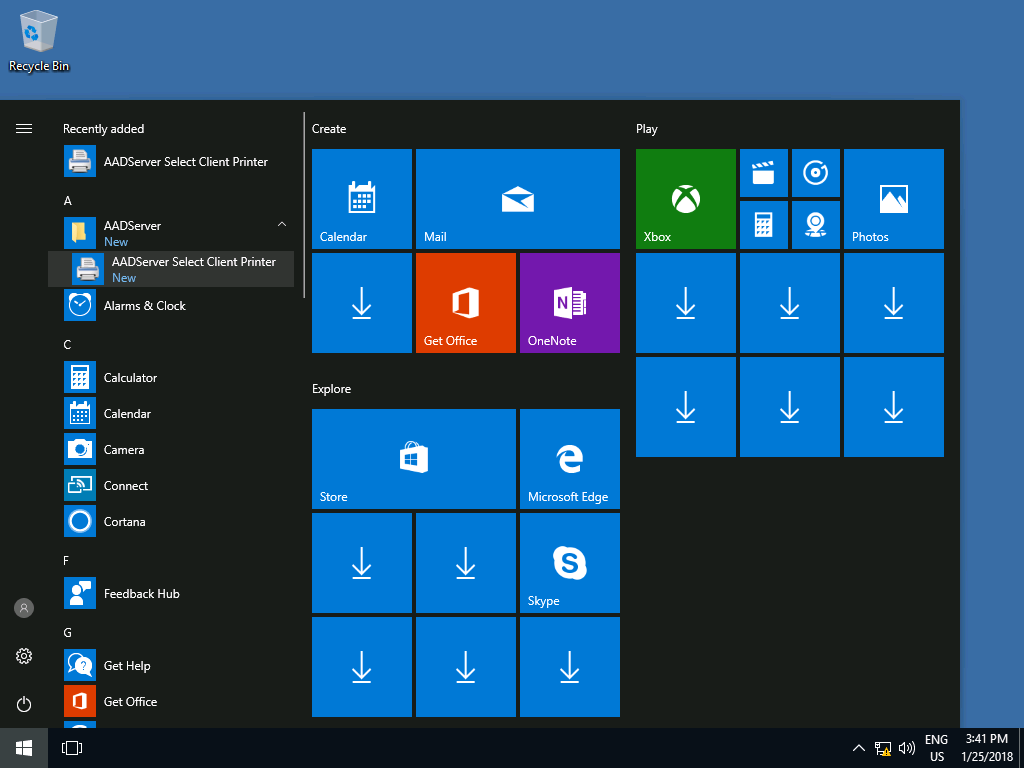Select Calculator from the app list
1024x768 pixels.
pos(130,378)
